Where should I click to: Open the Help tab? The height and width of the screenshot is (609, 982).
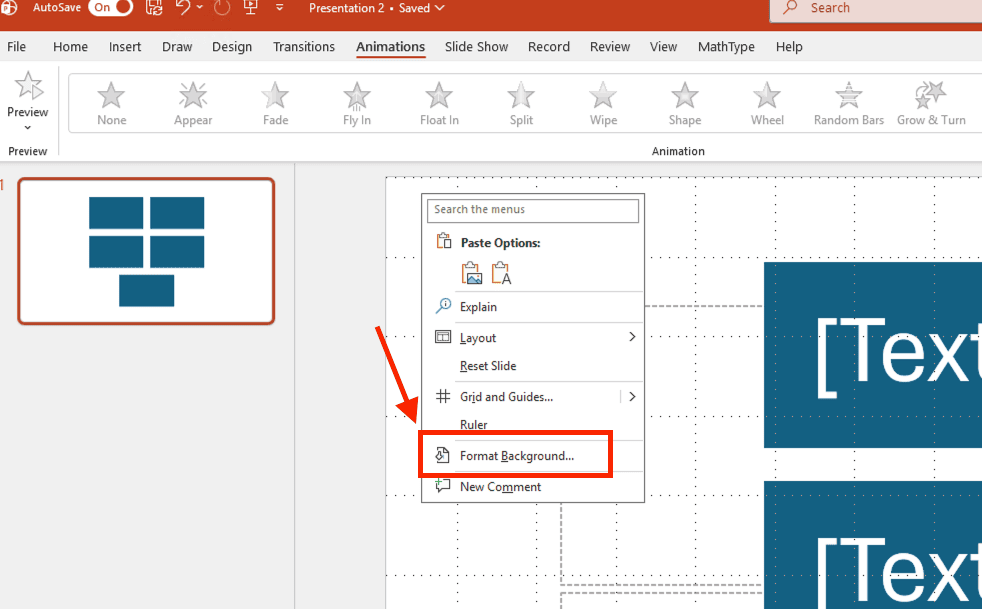788,47
